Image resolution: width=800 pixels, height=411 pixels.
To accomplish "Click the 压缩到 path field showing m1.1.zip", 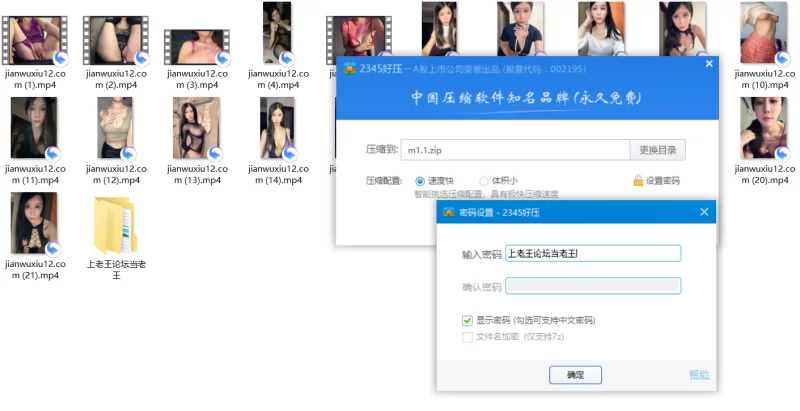I will tap(514, 150).
